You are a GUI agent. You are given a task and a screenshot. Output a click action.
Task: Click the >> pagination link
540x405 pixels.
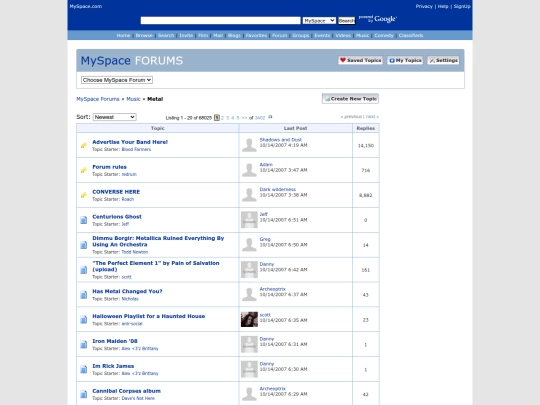pos(244,118)
